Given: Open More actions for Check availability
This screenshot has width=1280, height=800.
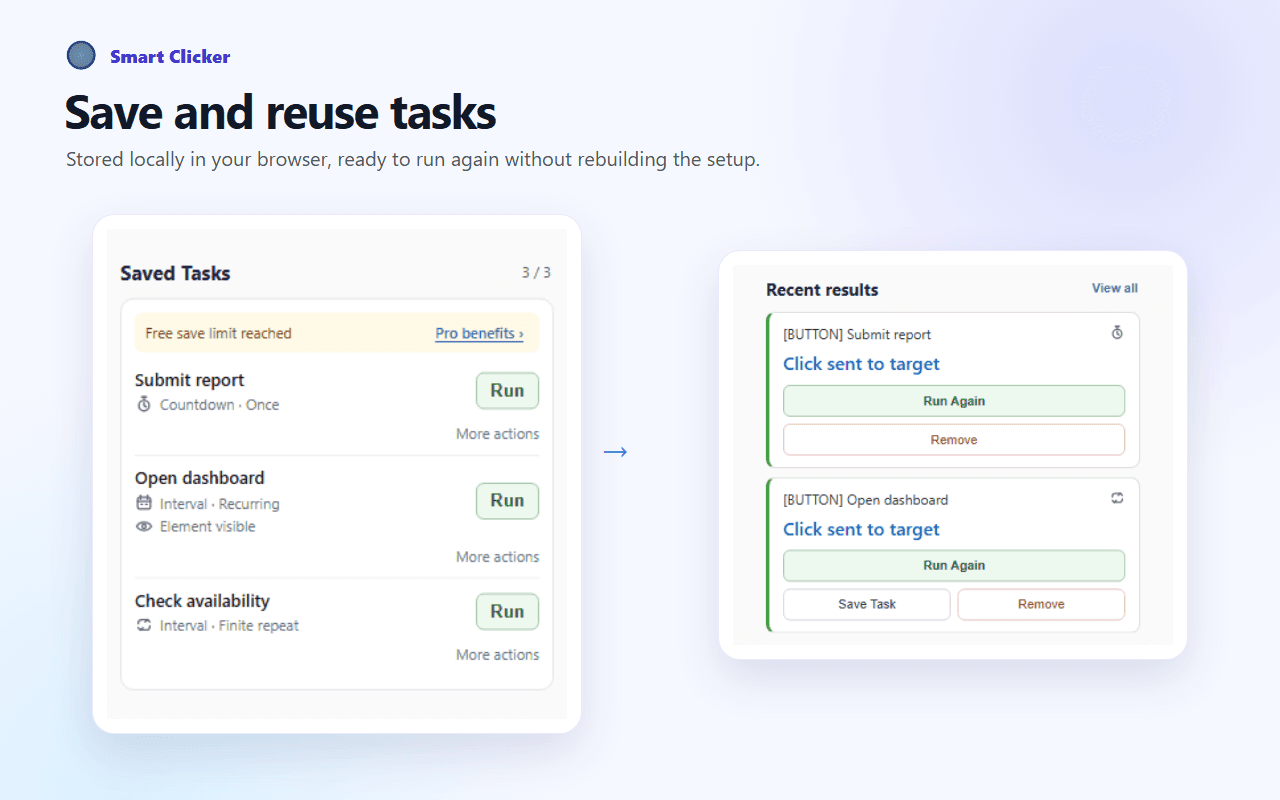Looking at the screenshot, I should 497,655.
